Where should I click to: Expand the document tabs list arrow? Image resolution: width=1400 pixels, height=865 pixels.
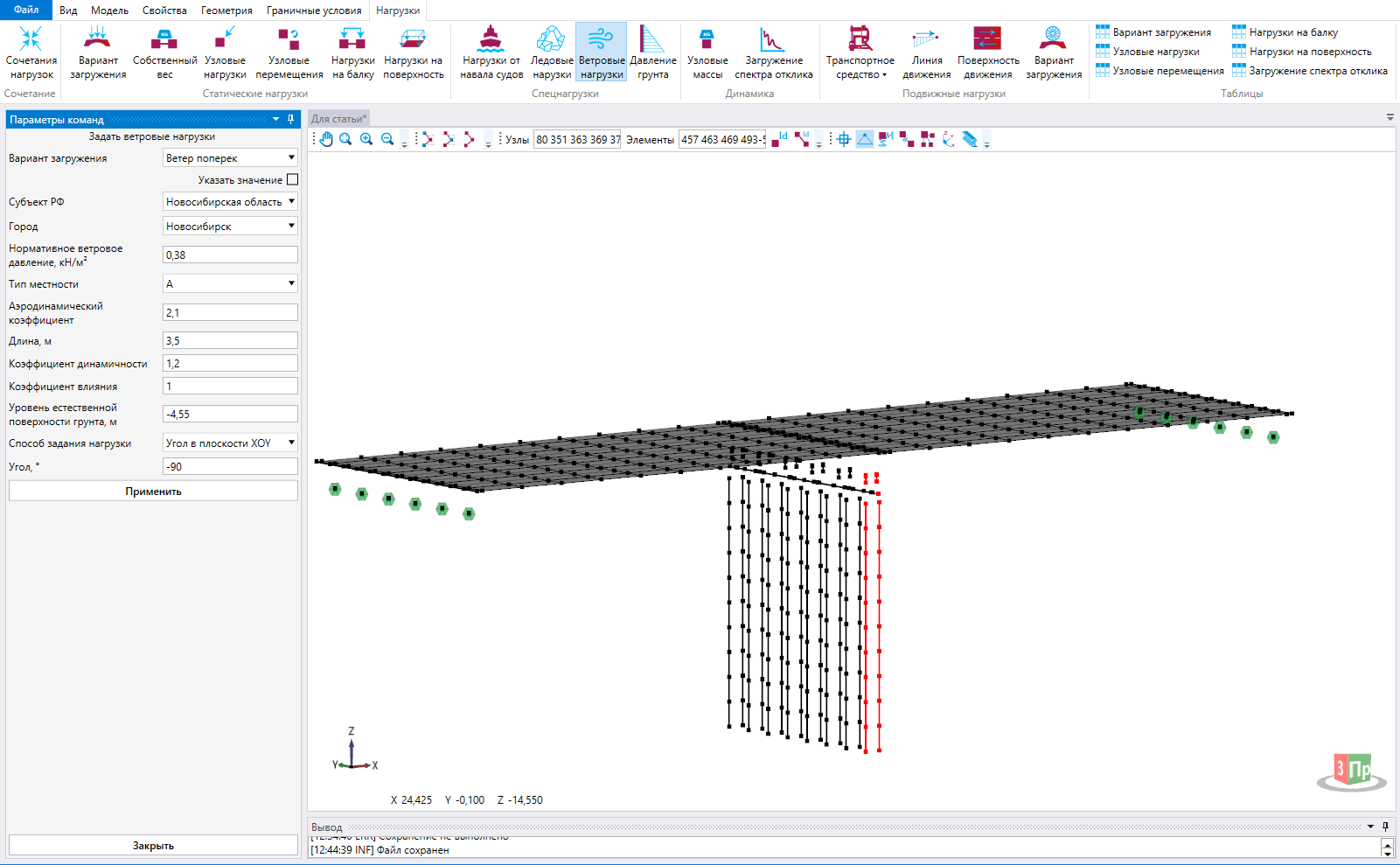pyautogui.click(x=1390, y=117)
